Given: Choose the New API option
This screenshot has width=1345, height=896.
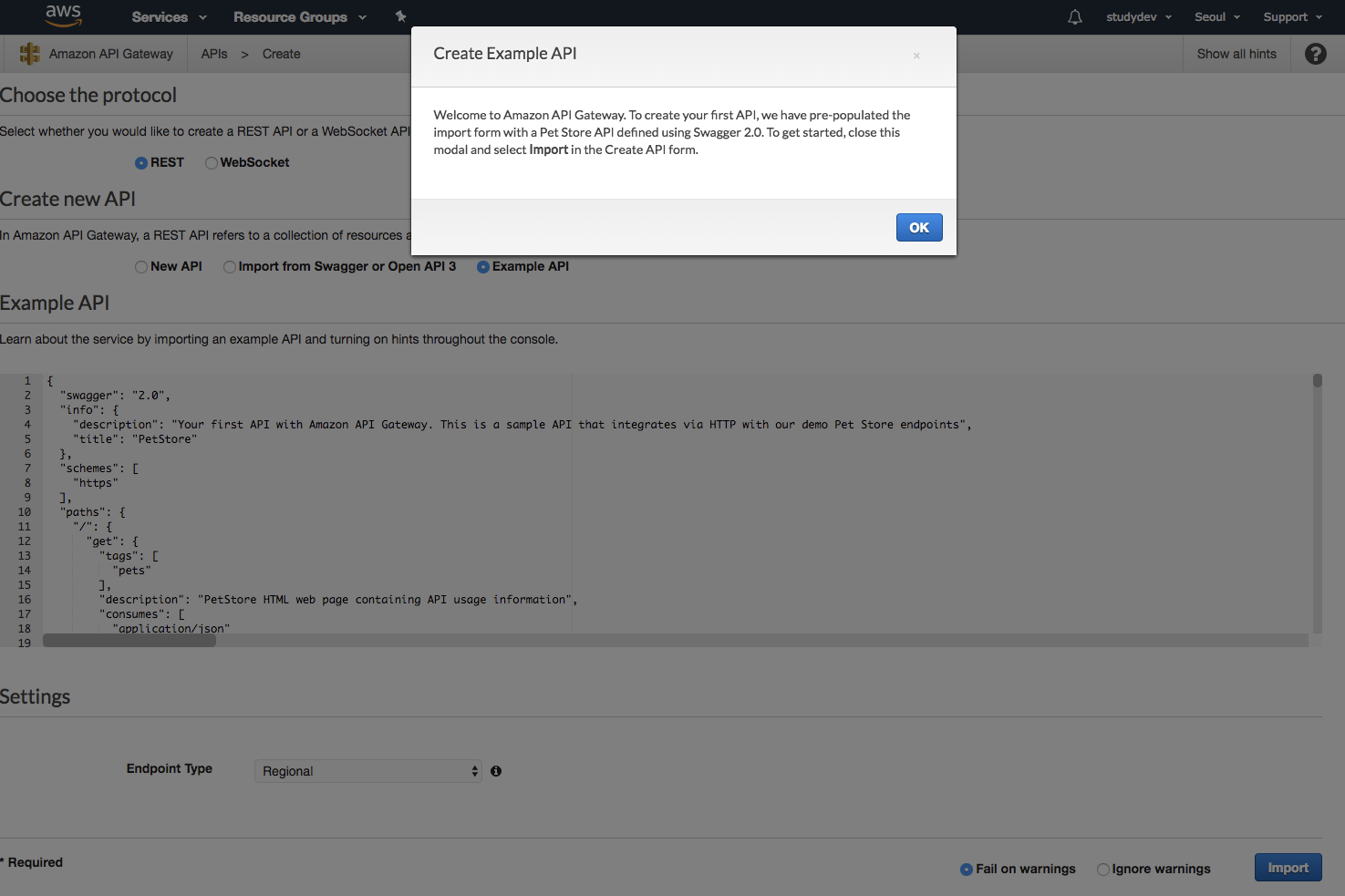Looking at the screenshot, I should (x=141, y=267).
